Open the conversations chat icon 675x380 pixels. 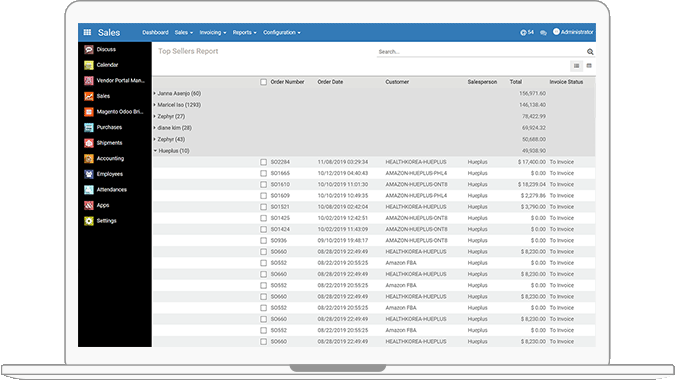543,33
